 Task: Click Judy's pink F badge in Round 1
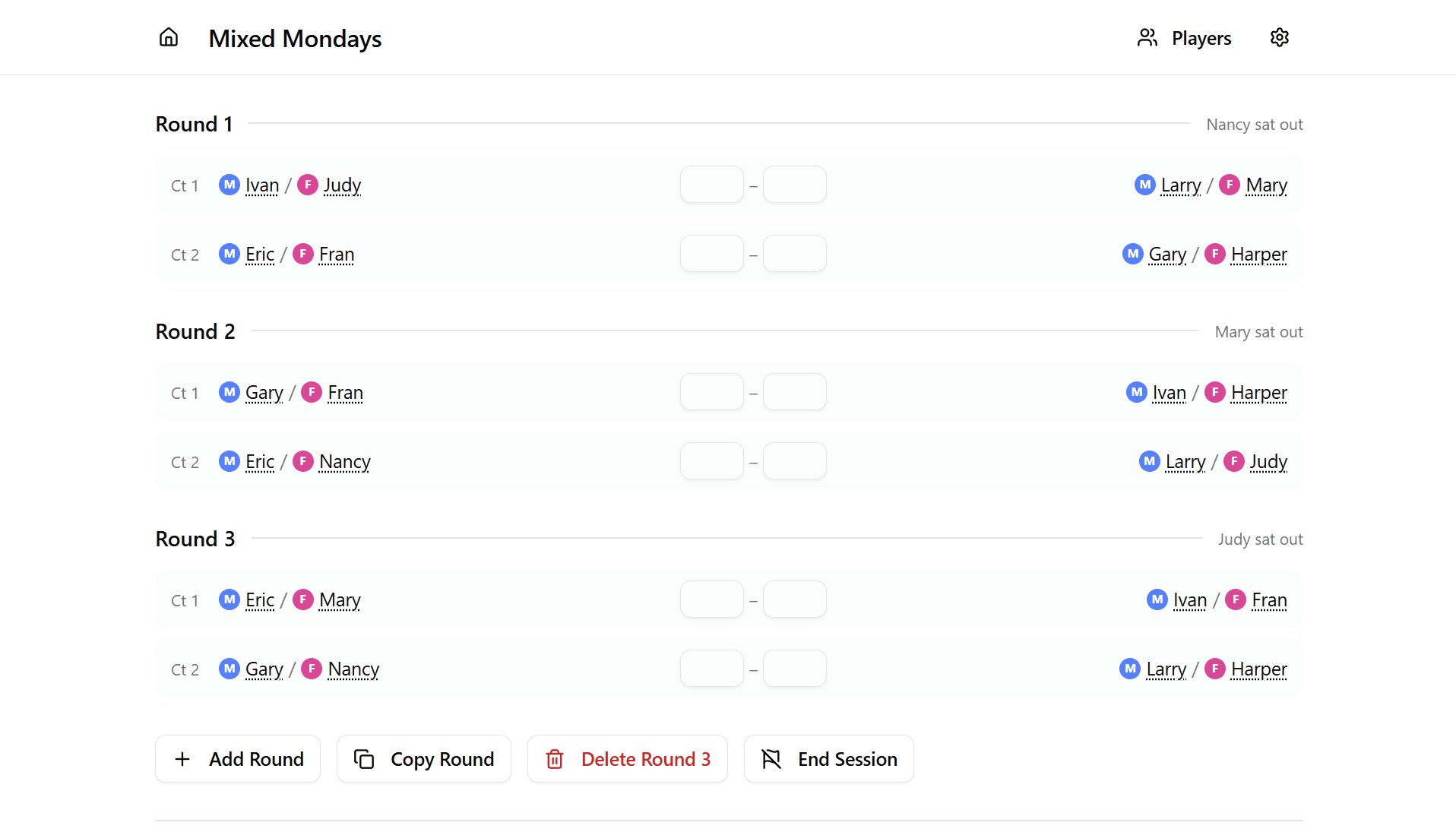[308, 185]
